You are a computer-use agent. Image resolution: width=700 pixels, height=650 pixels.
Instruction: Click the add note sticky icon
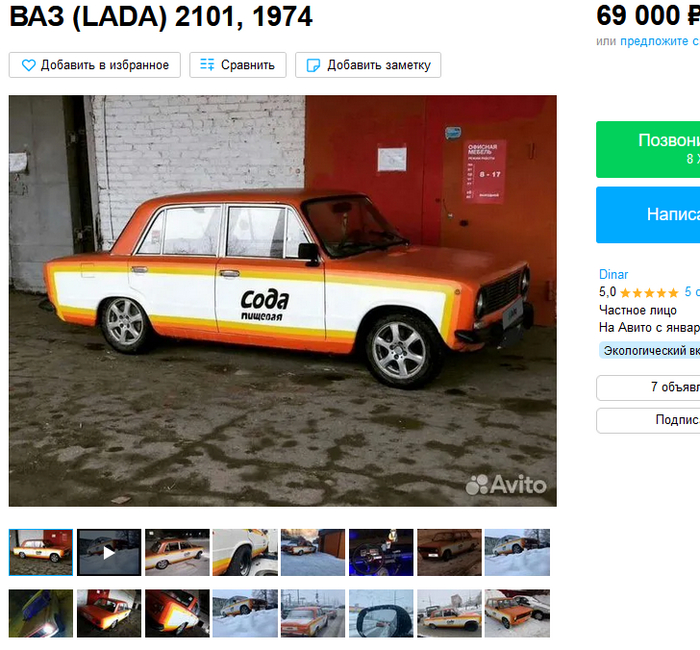tap(313, 65)
